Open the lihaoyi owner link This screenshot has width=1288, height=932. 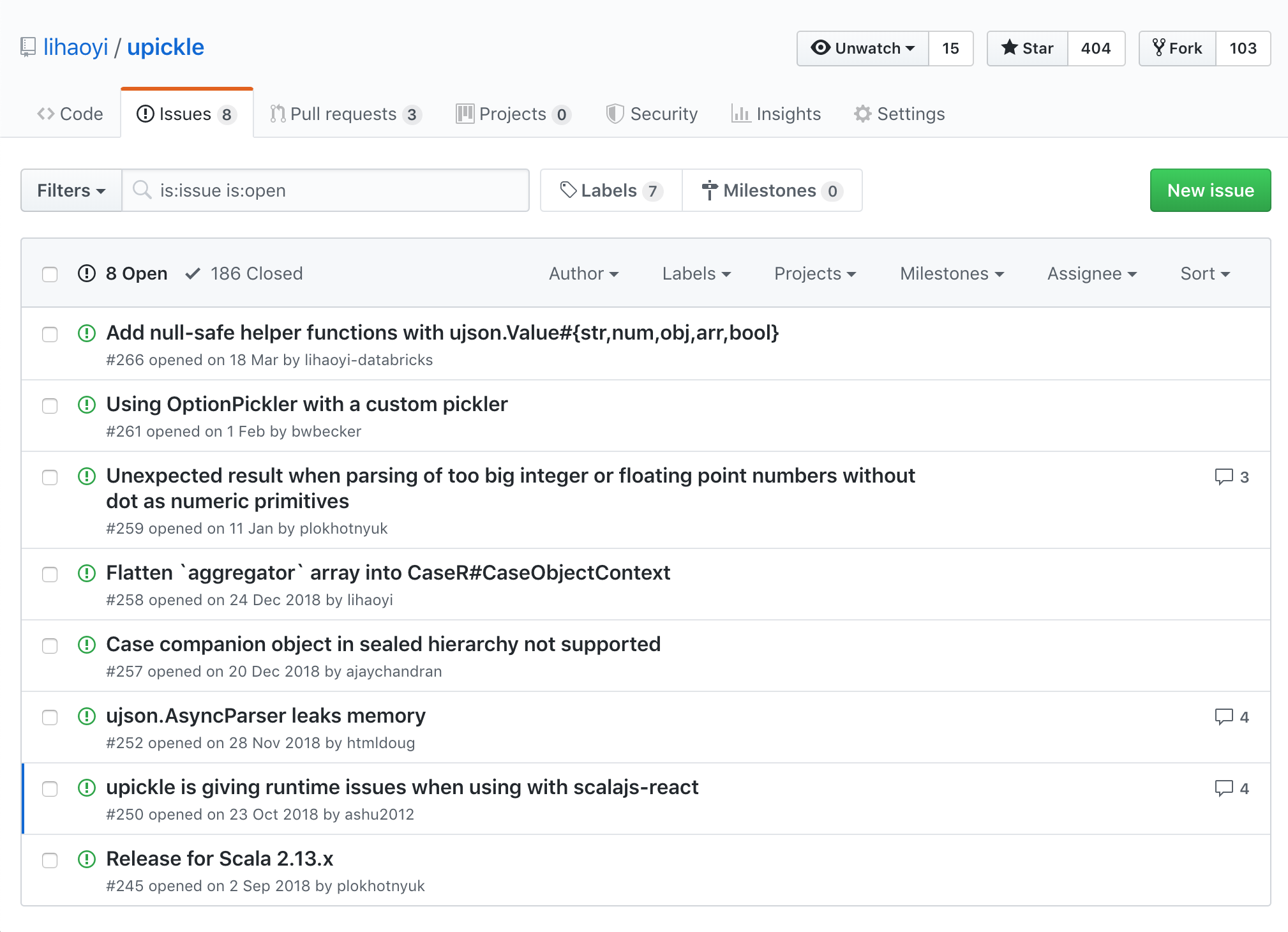click(75, 47)
